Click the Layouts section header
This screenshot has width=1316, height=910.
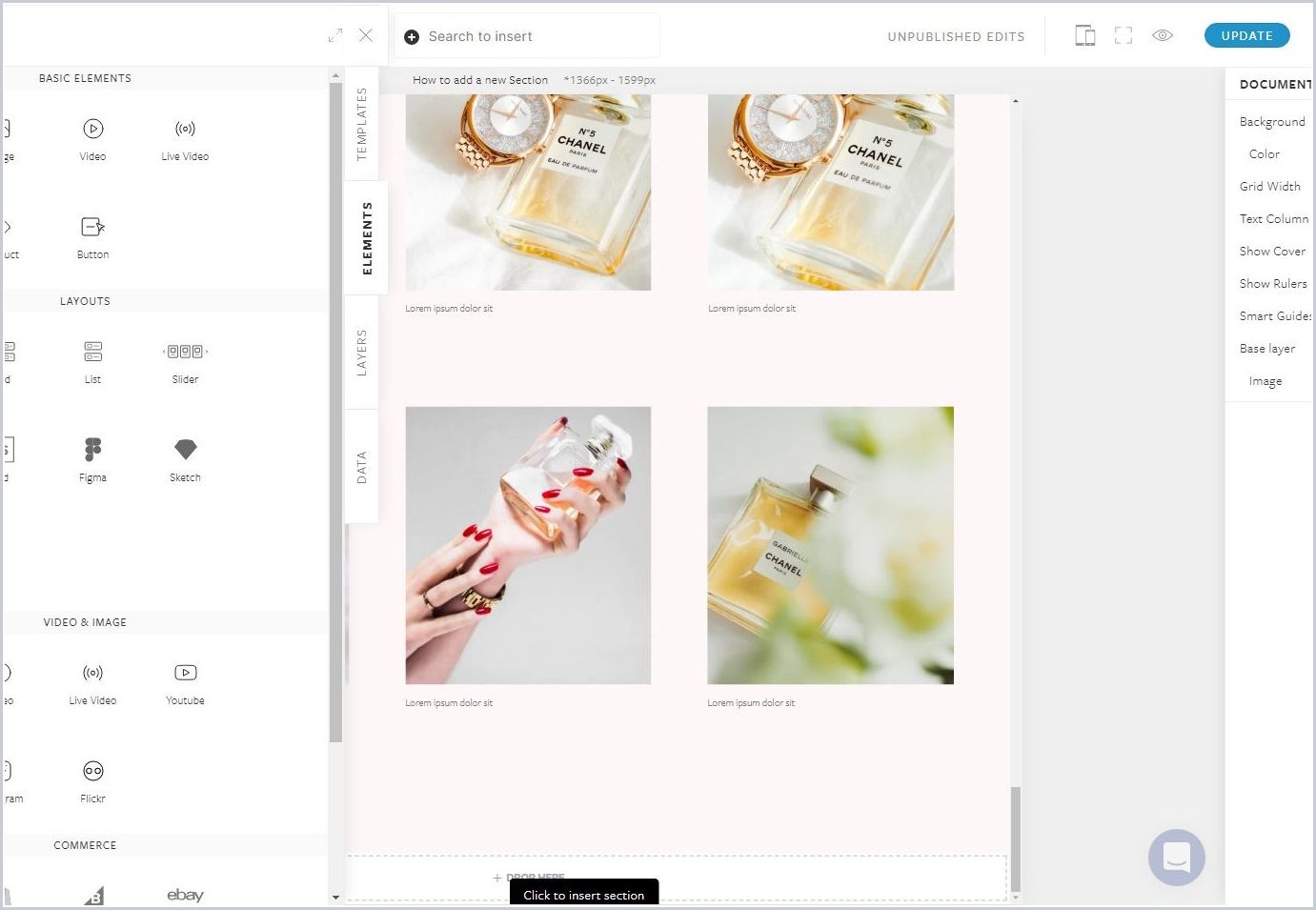coord(85,301)
